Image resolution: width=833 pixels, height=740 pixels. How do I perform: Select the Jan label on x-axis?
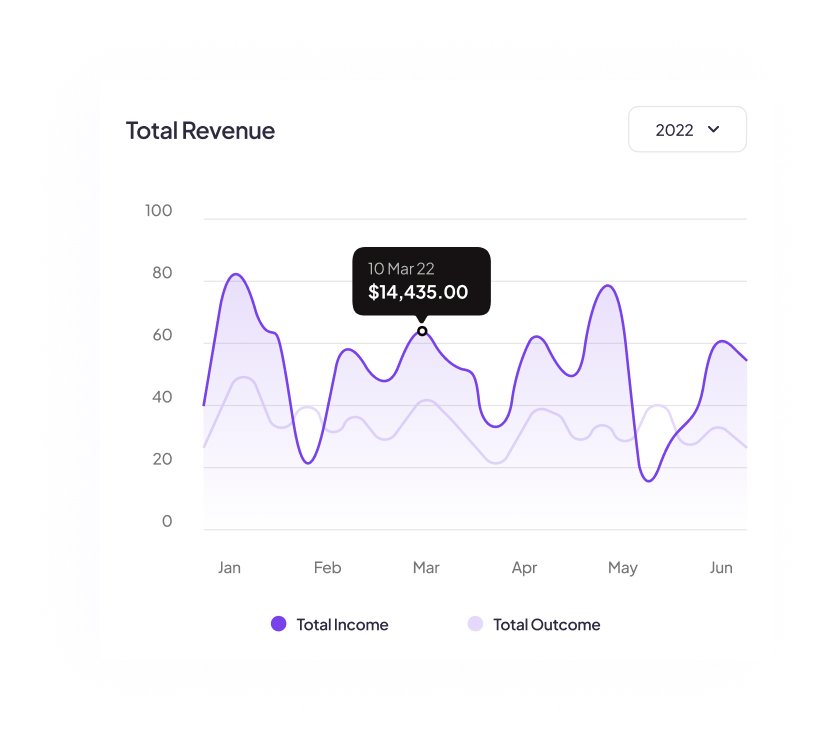click(x=229, y=568)
